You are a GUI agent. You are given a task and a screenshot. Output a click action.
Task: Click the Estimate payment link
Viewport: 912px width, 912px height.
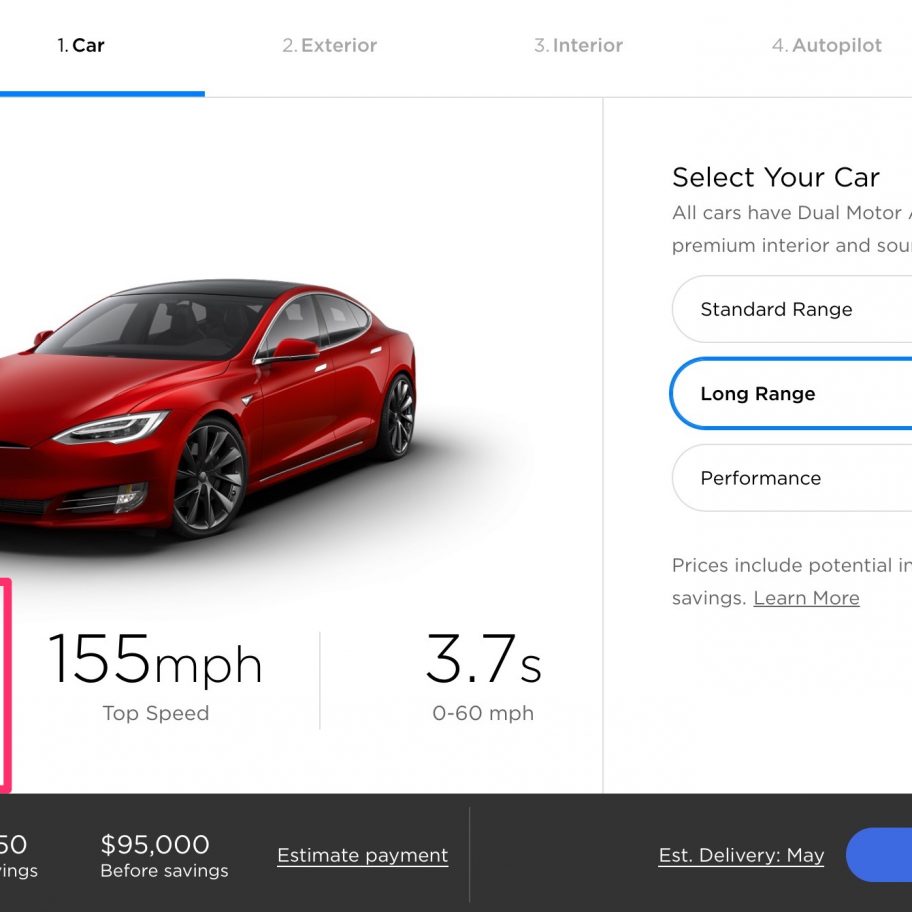point(362,855)
